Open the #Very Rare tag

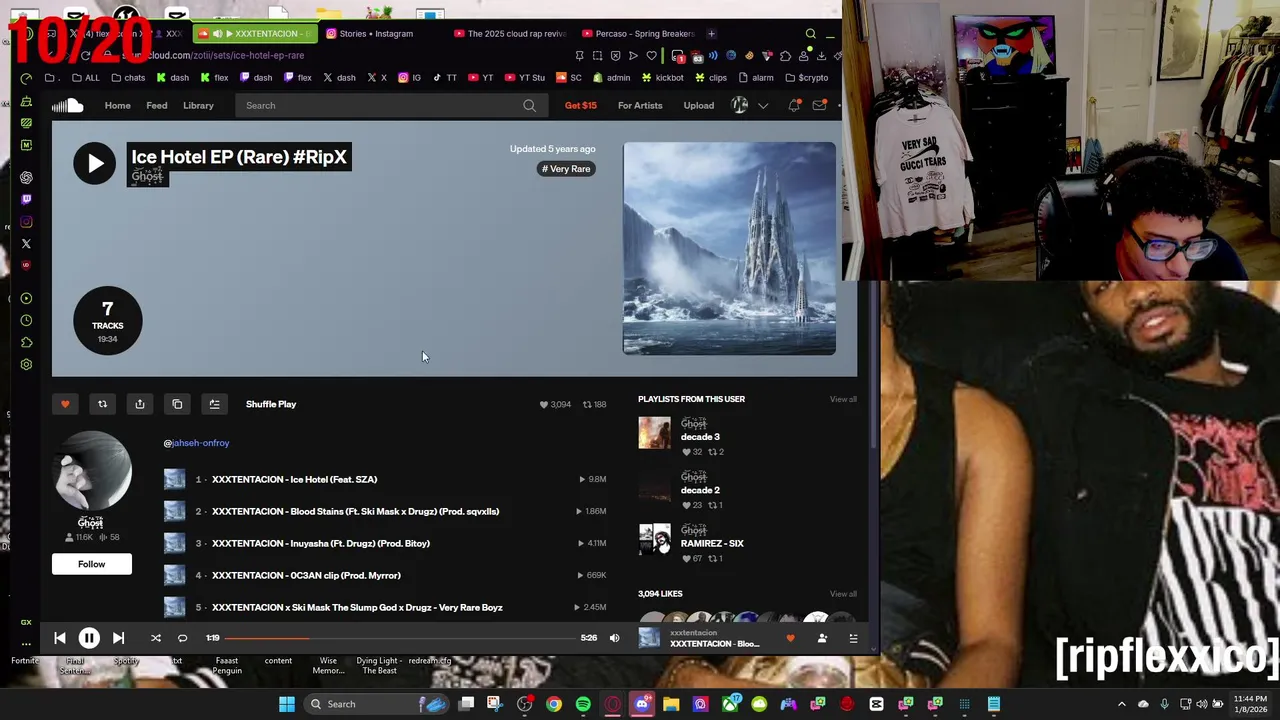point(566,169)
